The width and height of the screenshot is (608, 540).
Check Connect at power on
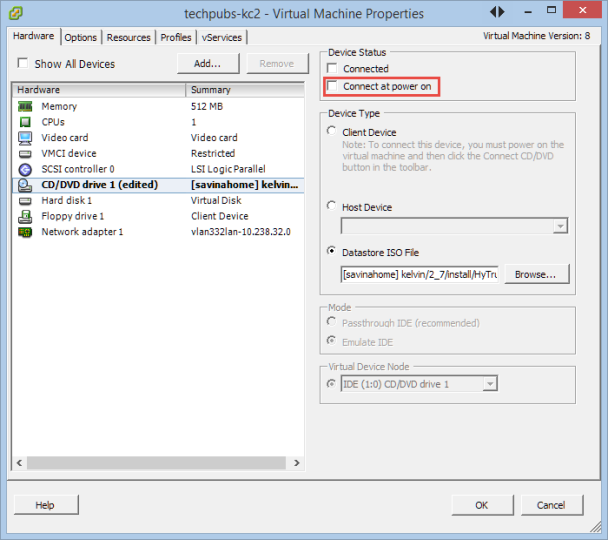pos(332,86)
